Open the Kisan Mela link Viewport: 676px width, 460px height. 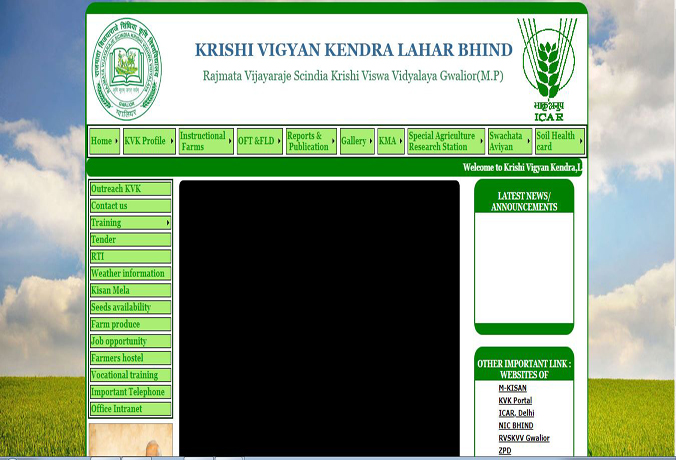point(130,290)
